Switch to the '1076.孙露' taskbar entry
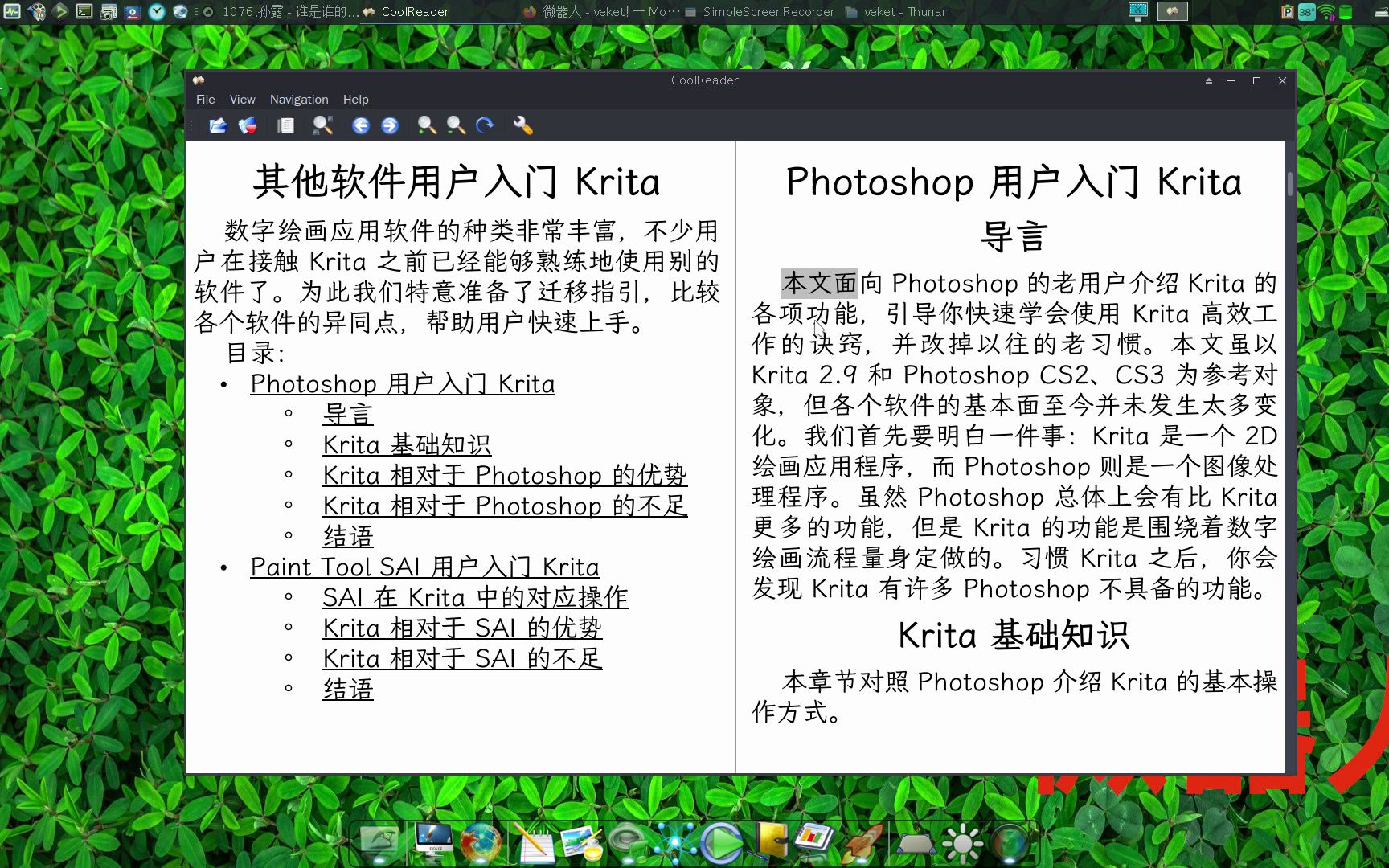The image size is (1389, 868). point(282,11)
